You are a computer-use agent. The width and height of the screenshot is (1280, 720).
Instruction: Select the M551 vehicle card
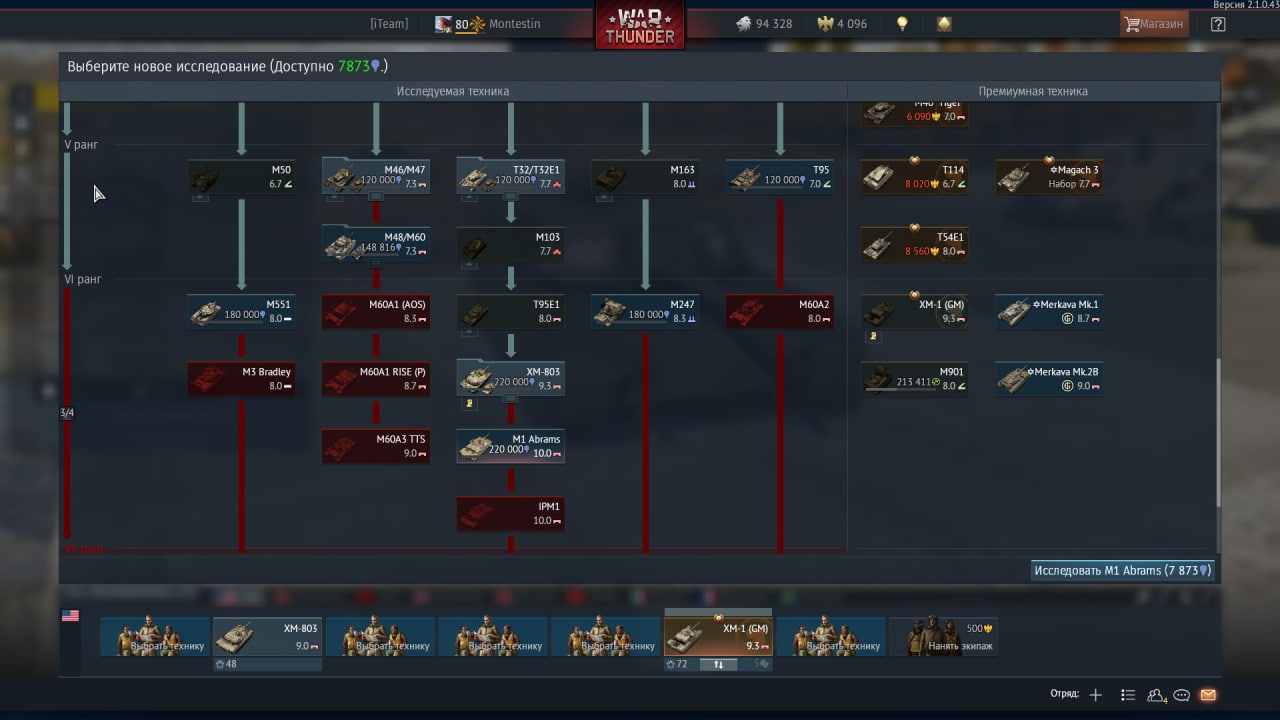click(241, 311)
